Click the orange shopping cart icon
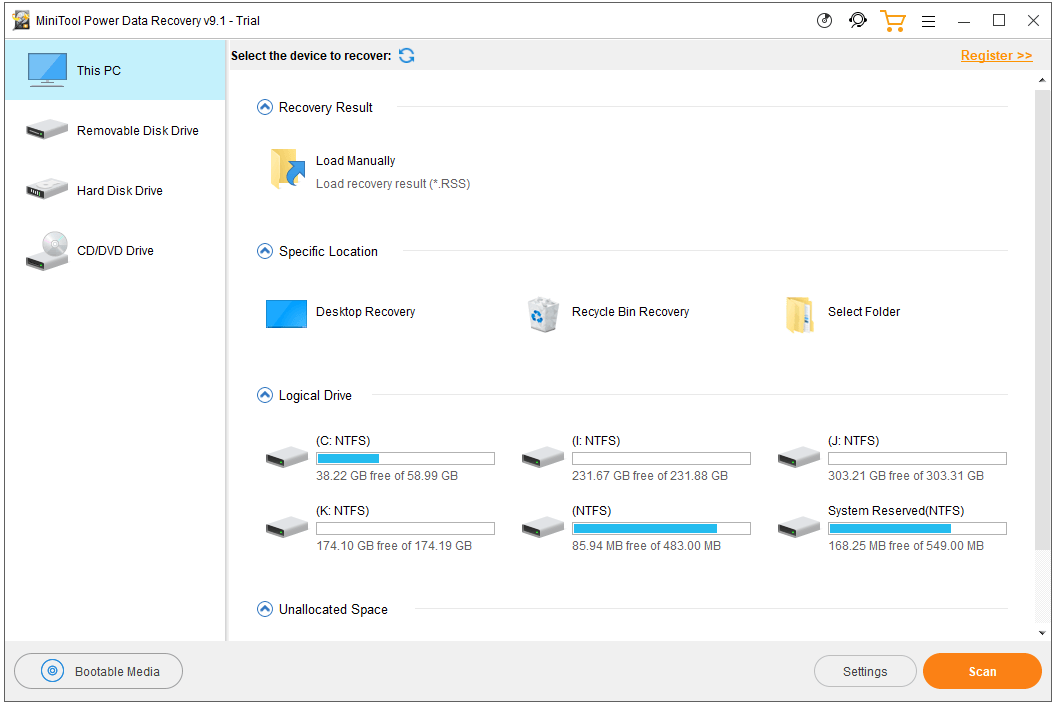The height and width of the screenshot is (704, 1055). [x=893, y=21]
